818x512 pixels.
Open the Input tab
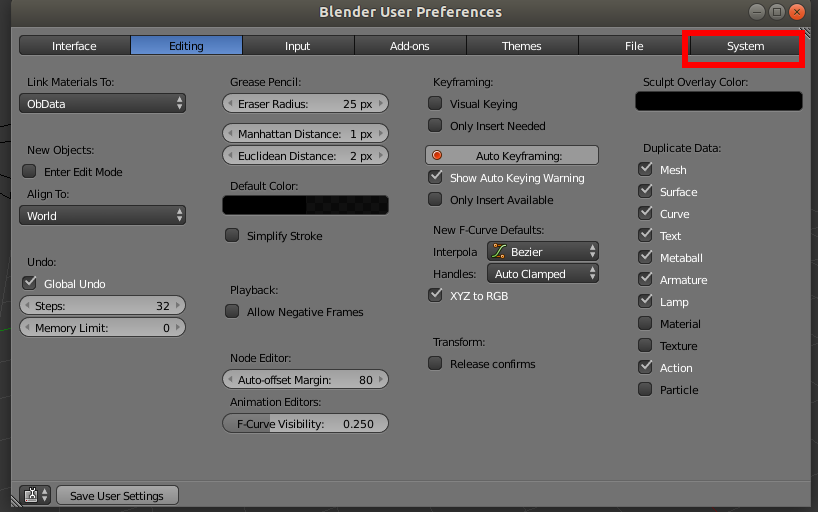coord(298,45)
